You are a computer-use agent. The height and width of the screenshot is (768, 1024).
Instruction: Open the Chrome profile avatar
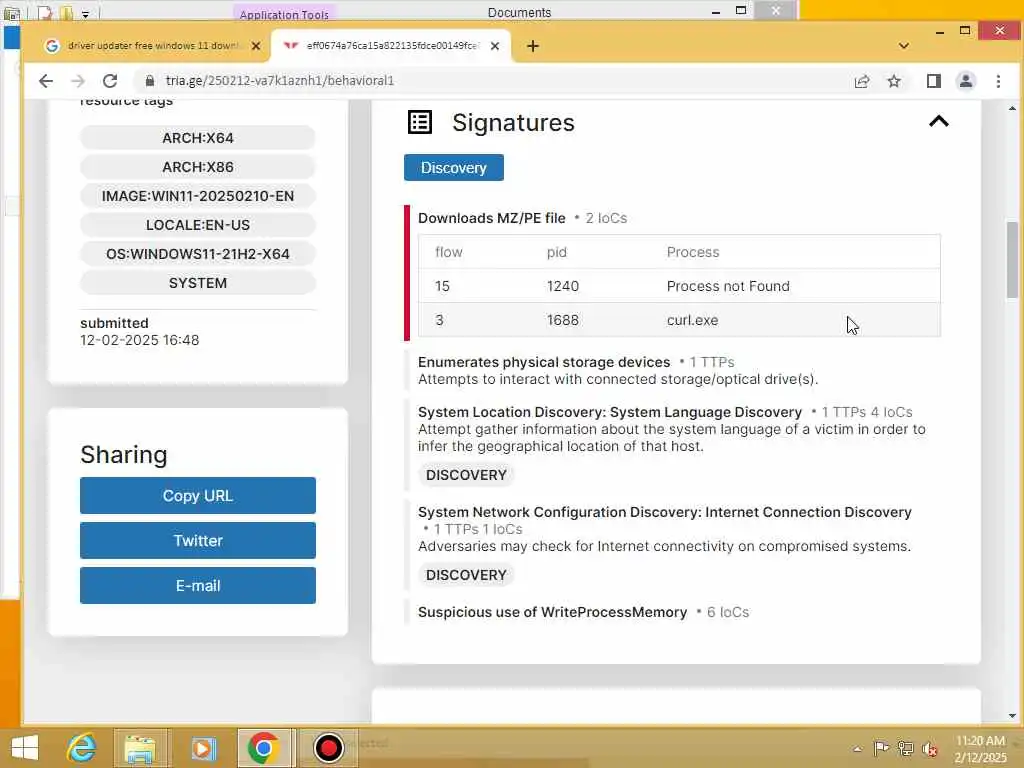coord(966,81)
